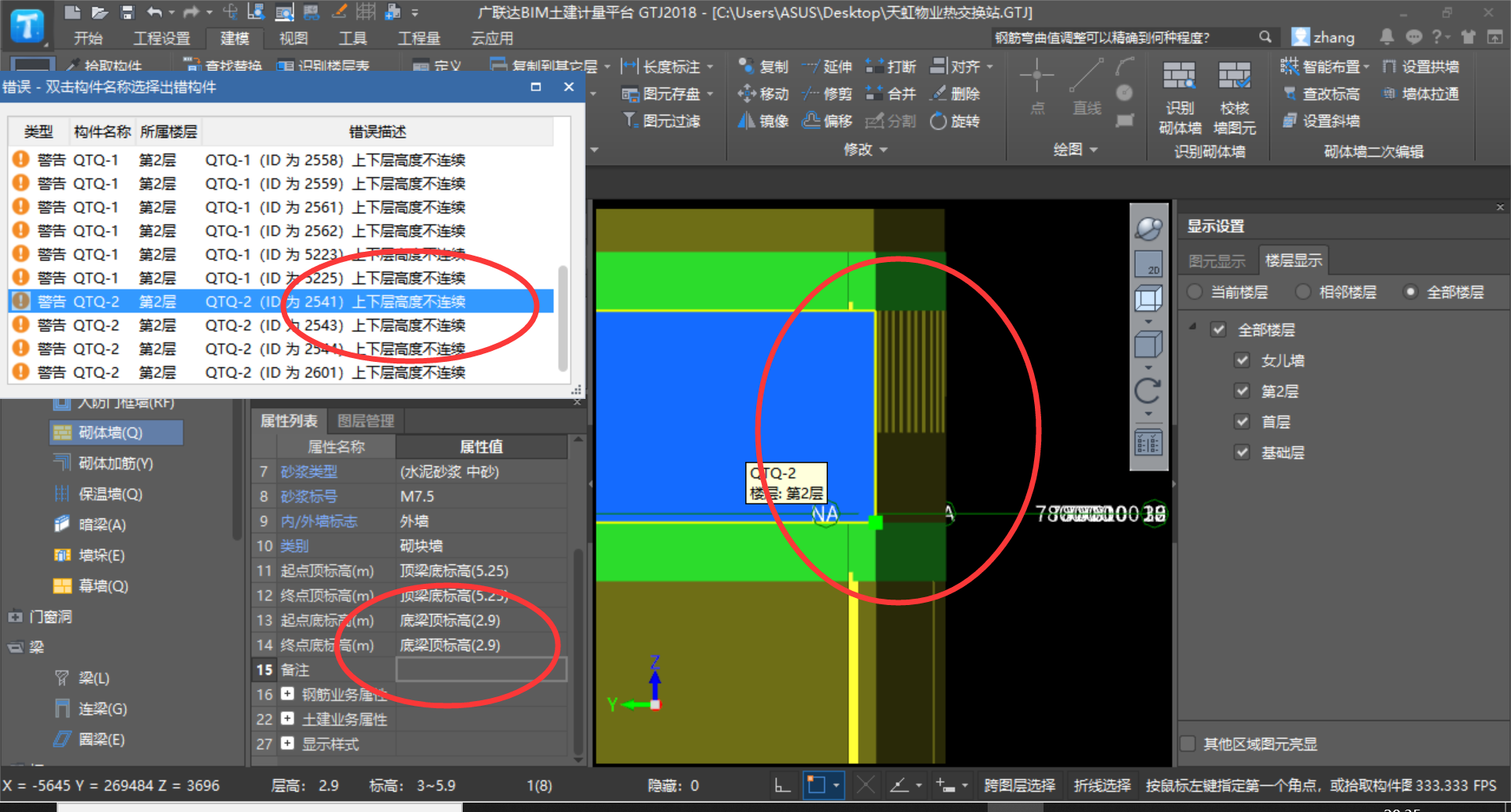
Task: Switch to 2D view icon
Action: point(1148,264)
